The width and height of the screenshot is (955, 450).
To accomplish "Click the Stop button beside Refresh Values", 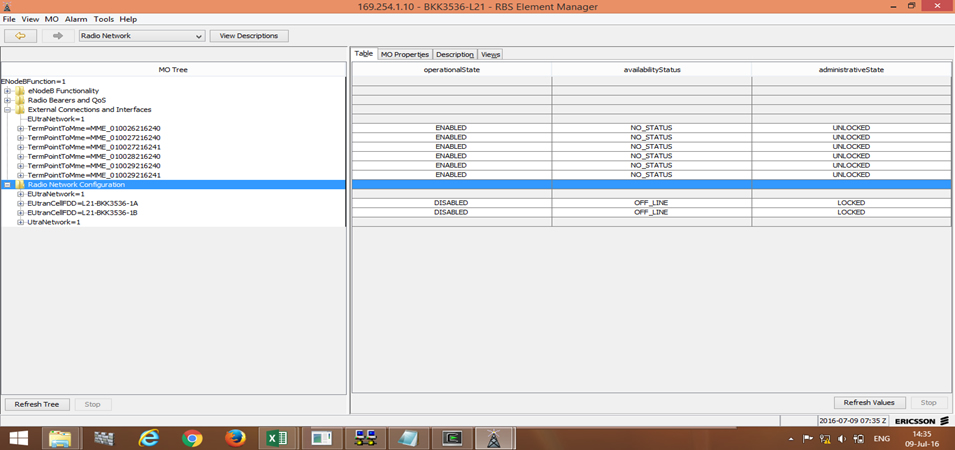I will click(x=929, y=403).
